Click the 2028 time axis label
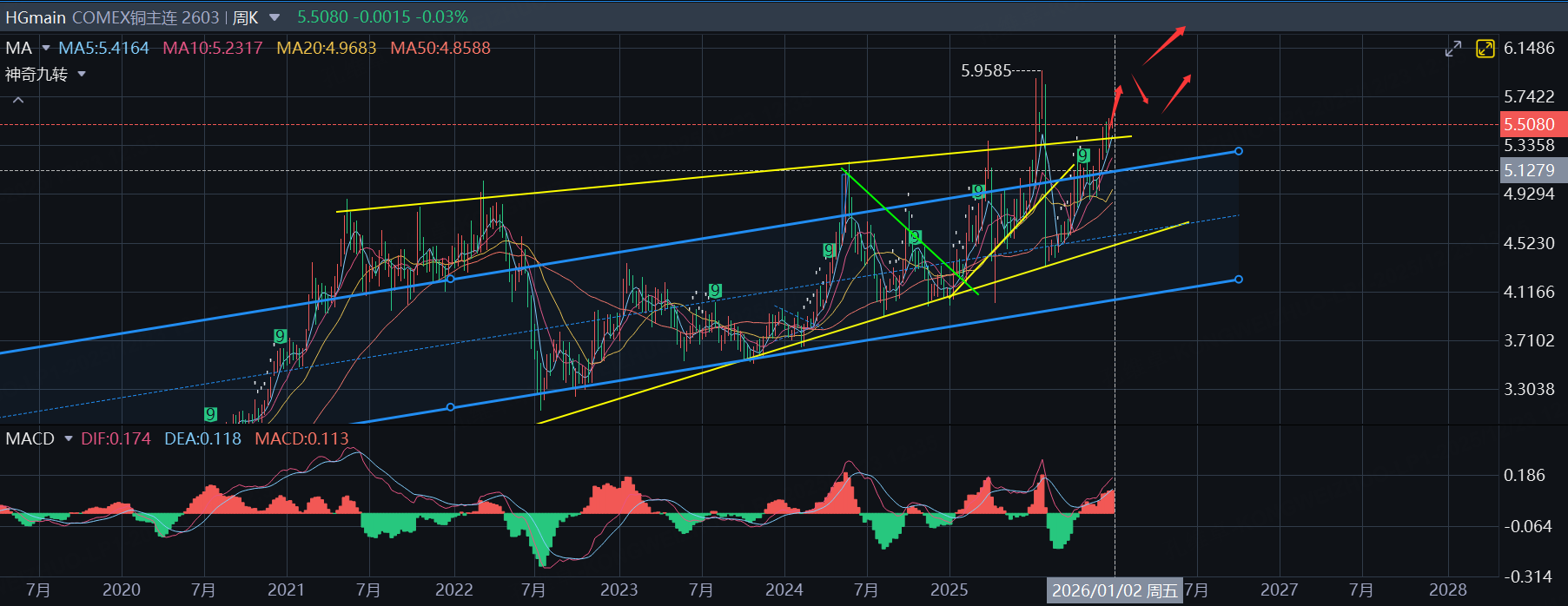 [x=1448, y=590]
